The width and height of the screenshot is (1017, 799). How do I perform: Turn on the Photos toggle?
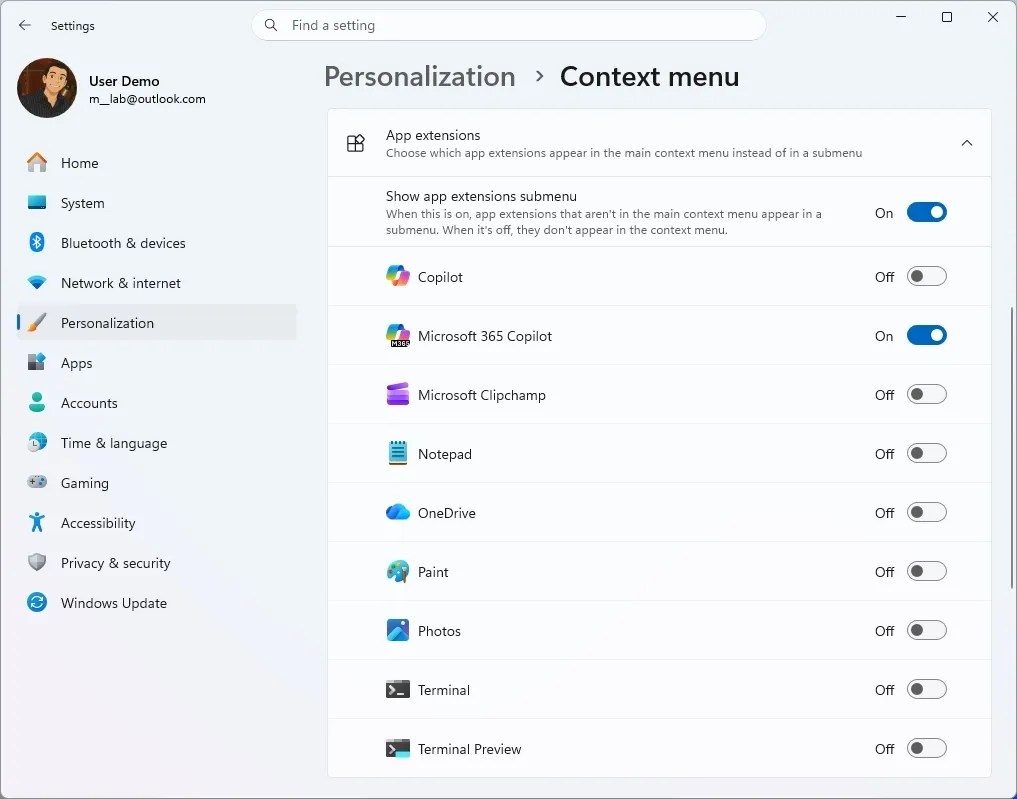[x=926, y=630]
